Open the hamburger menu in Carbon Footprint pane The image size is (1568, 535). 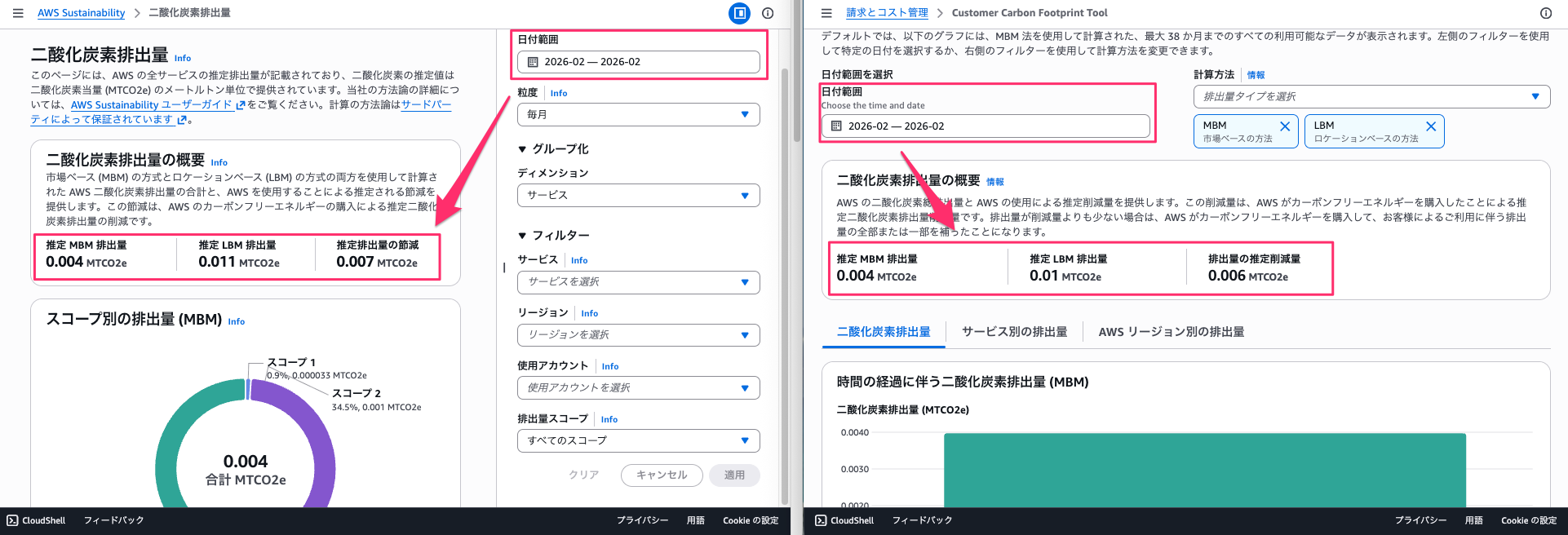pos(826,13)
